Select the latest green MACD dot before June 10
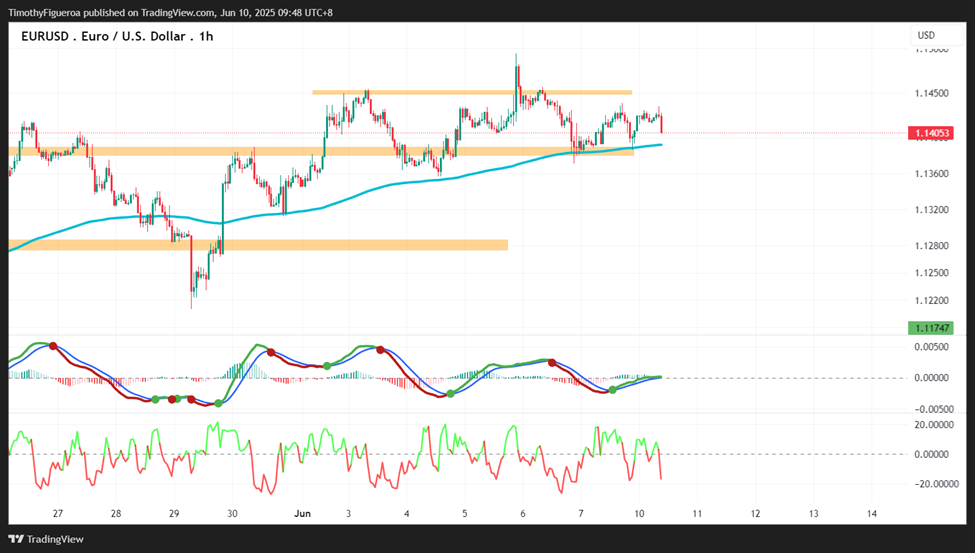The image size is (975, 553). (x=612, y=389)
